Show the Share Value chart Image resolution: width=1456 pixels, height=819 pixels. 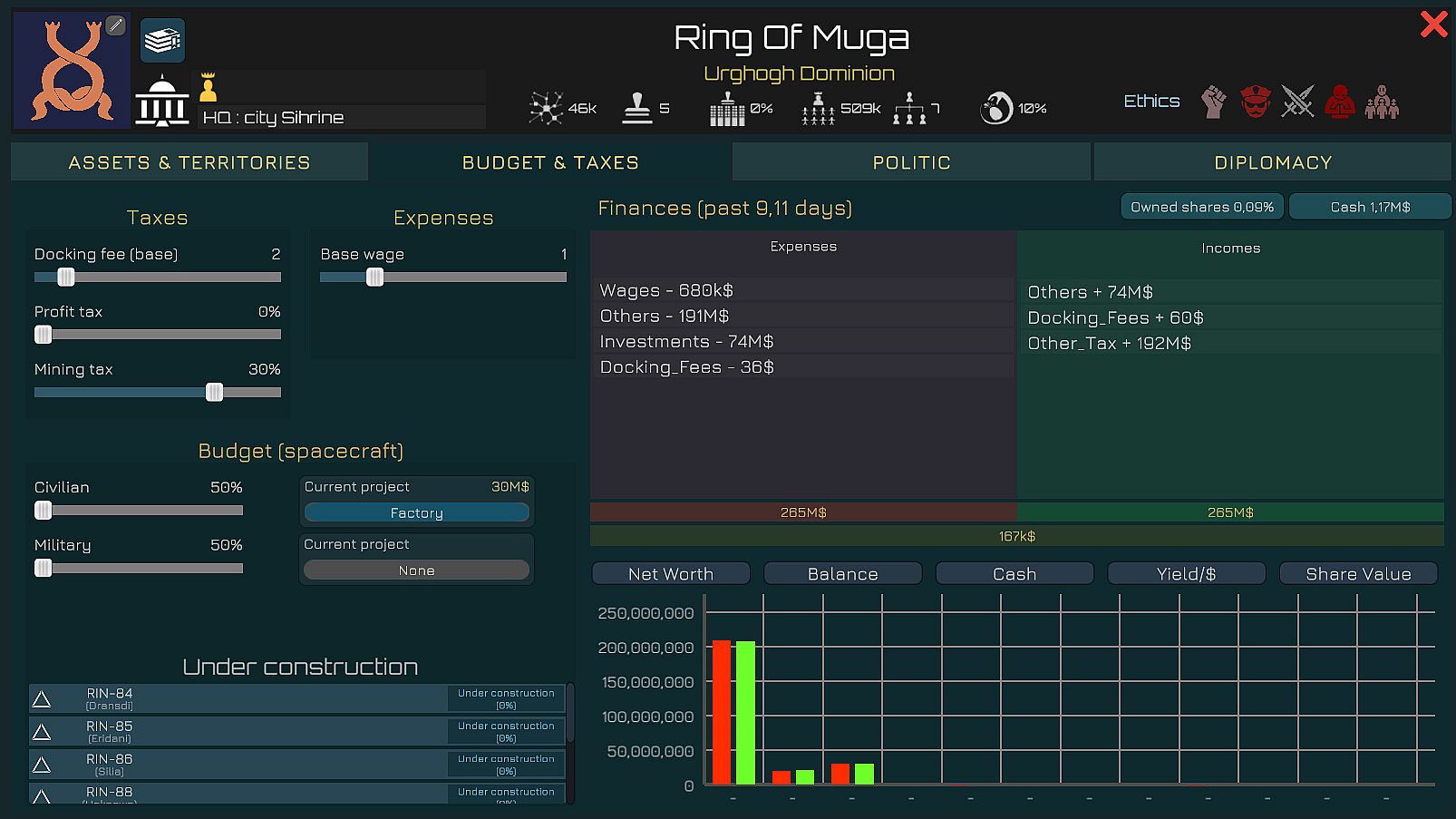[x=1357, y=574]
